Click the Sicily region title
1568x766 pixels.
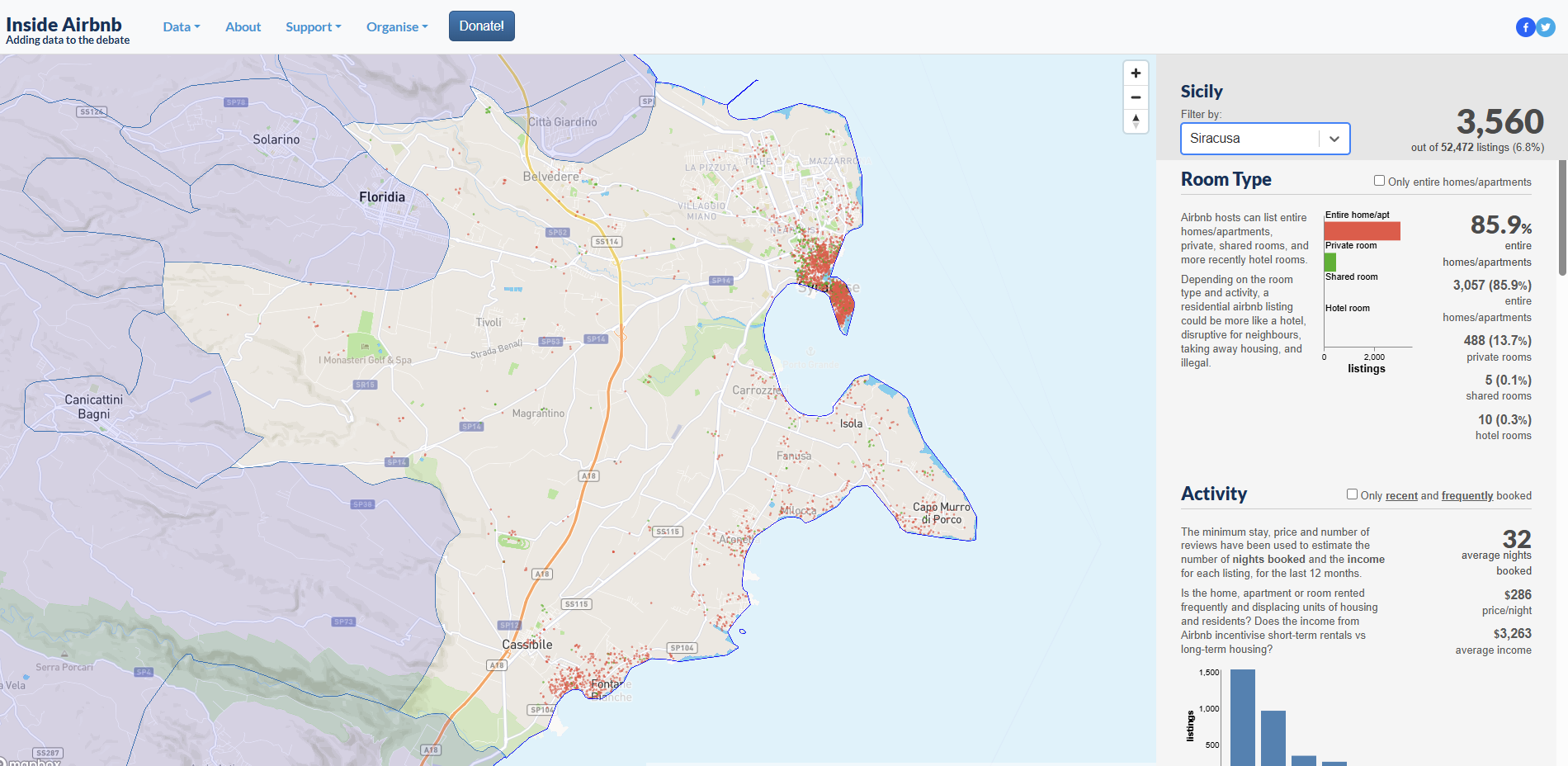pos(1202,92)
